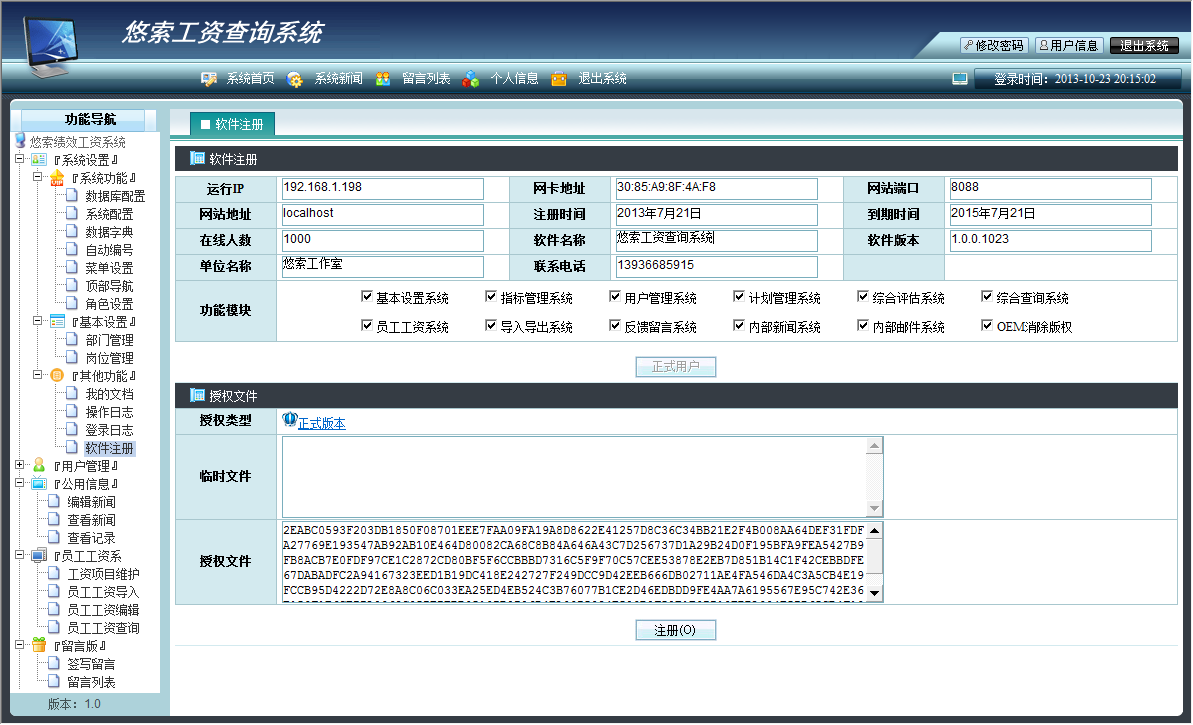Image resolution: width=1193 pixels, height=725 pixels.
Task: Click the page icon beside 工资项目维护
Action: [x=53, y=573]
